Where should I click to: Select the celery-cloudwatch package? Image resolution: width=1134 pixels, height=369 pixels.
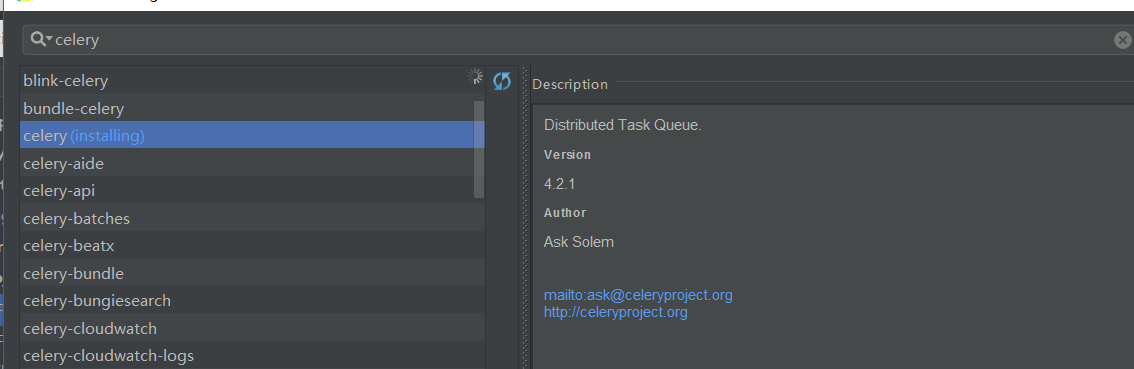252,328
